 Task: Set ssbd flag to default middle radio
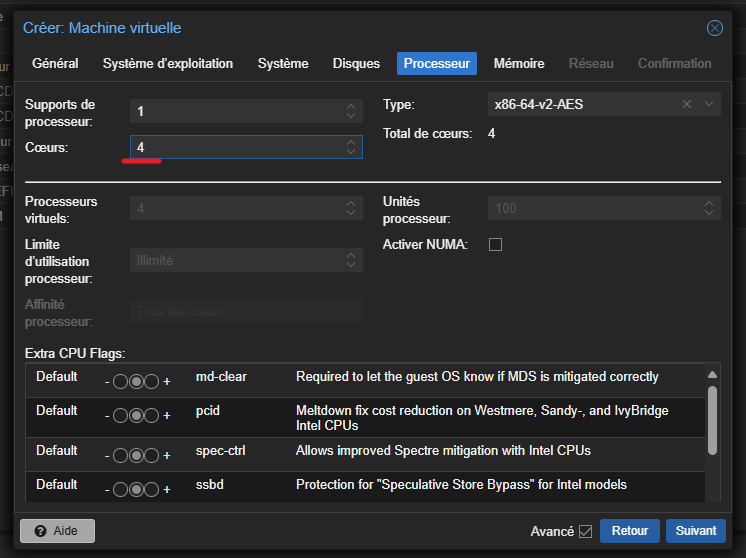point(136,489)
